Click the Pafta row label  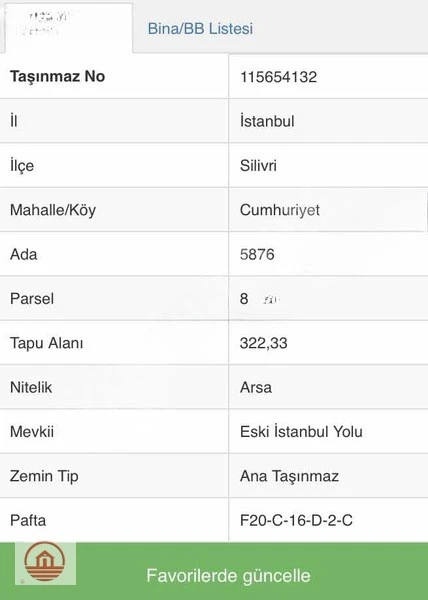point(28,520)
